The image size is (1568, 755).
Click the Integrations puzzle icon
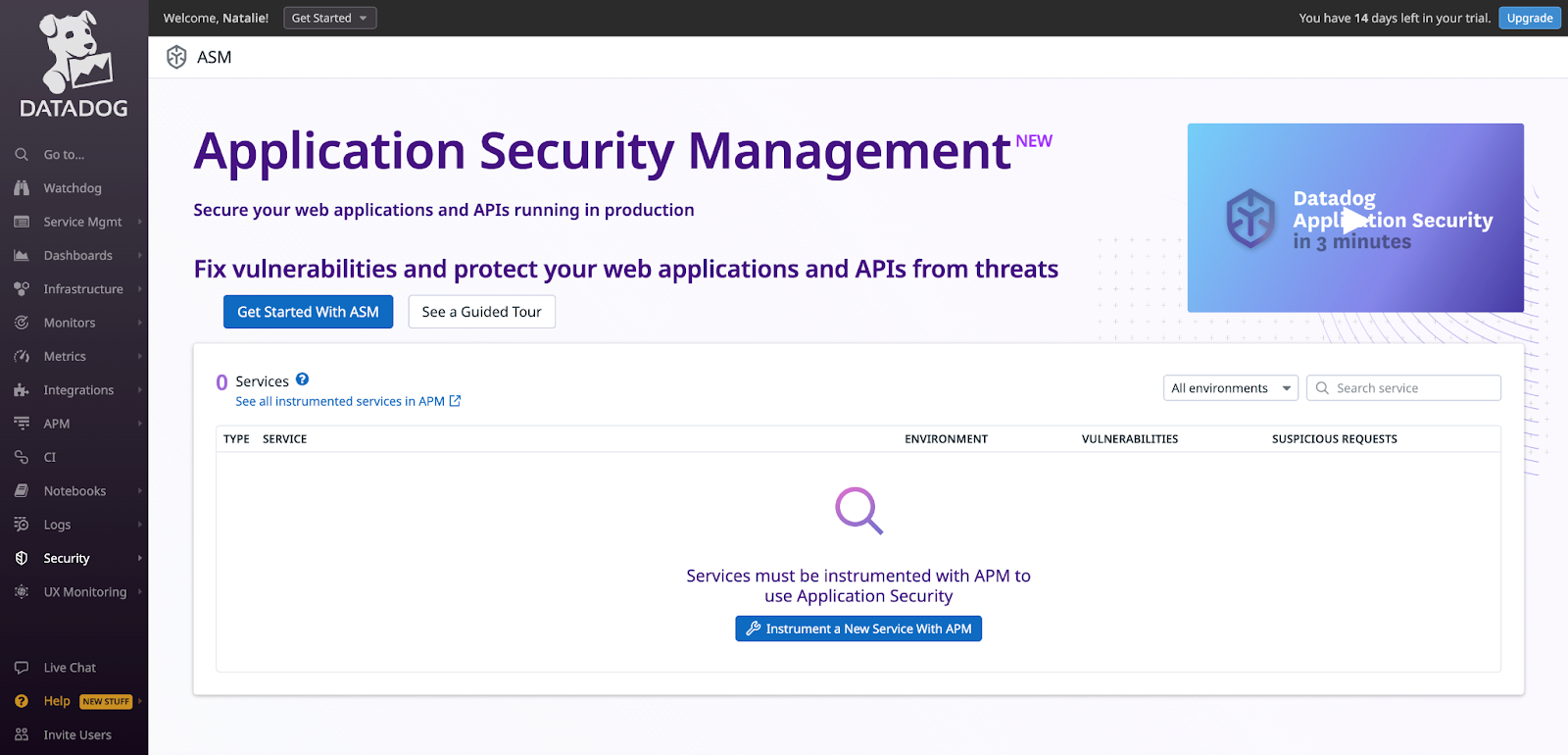click(22, 390)
